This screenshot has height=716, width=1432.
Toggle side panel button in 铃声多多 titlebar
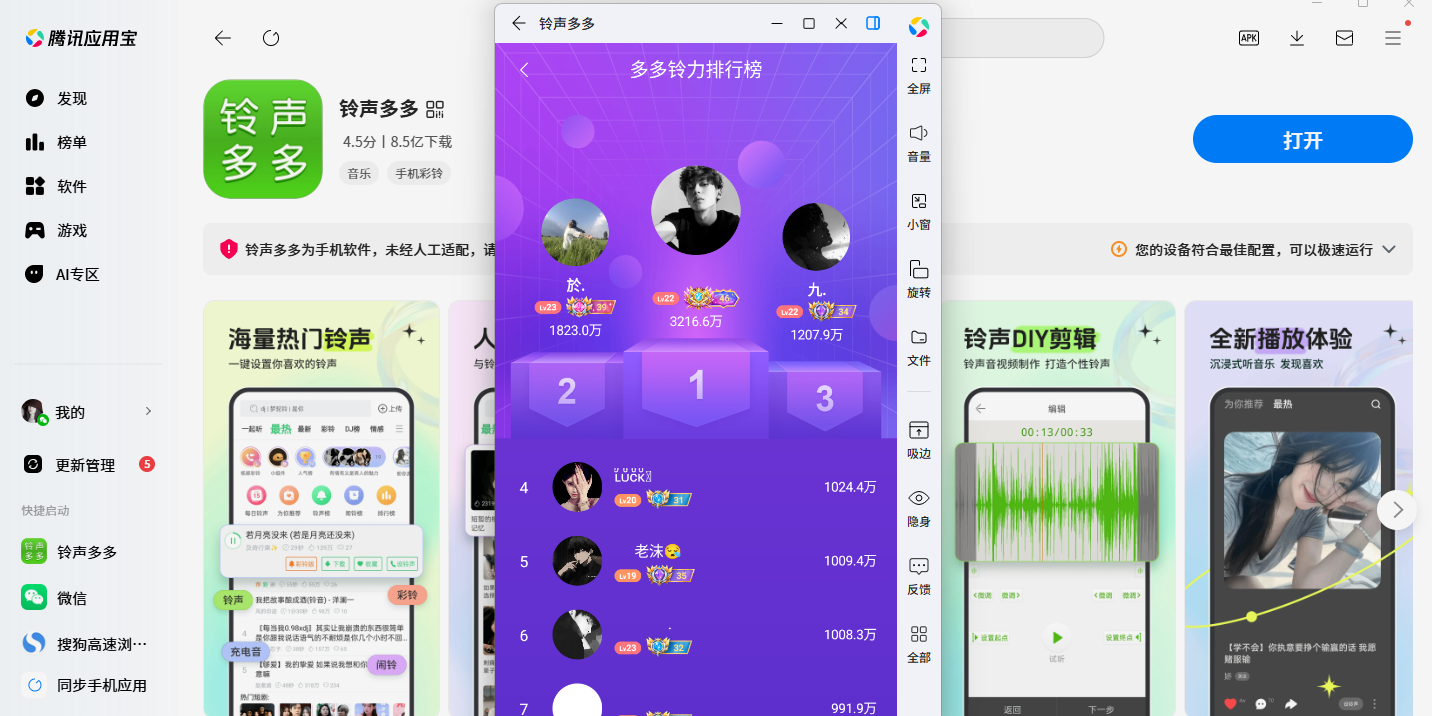click(x=873, y=23)
